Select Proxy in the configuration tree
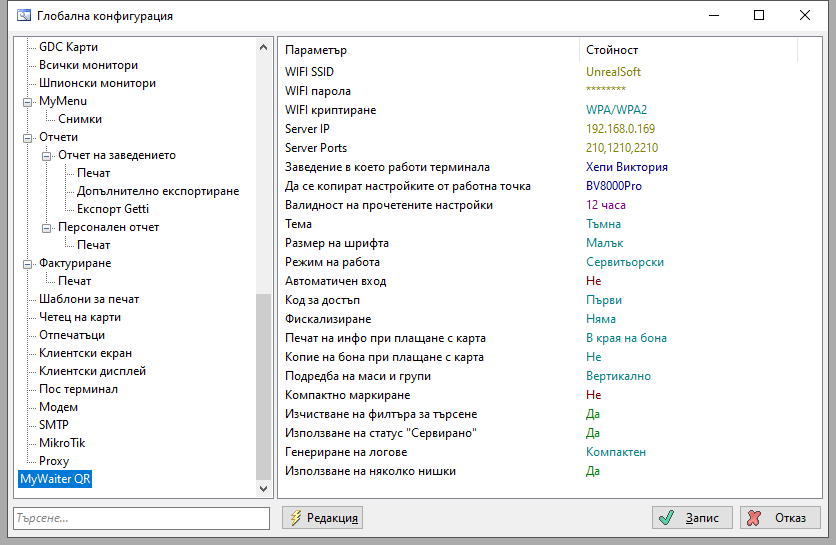Viewport: 836px width, 545px height. click(x=54, y=461)
